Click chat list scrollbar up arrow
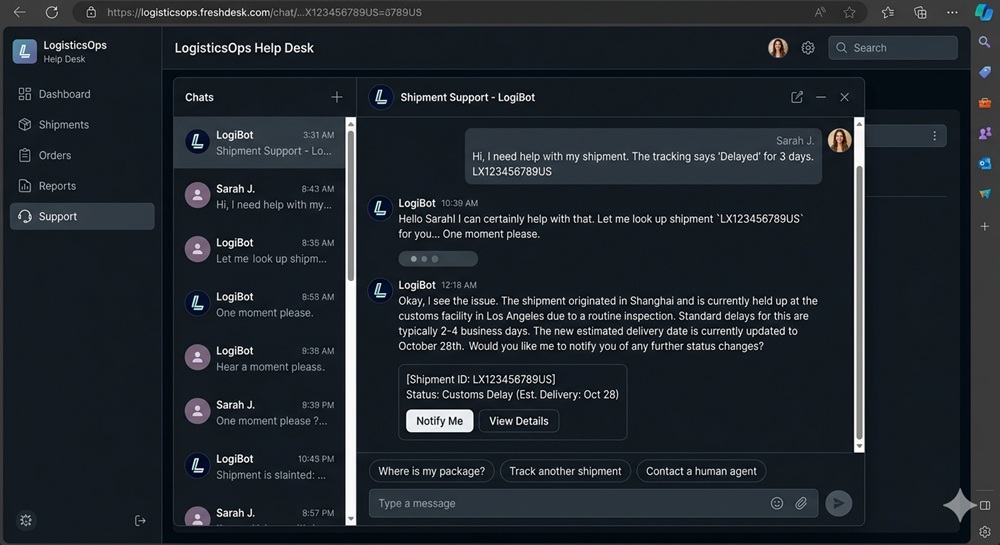The image size is (1000, 545). tap(351, 124)
